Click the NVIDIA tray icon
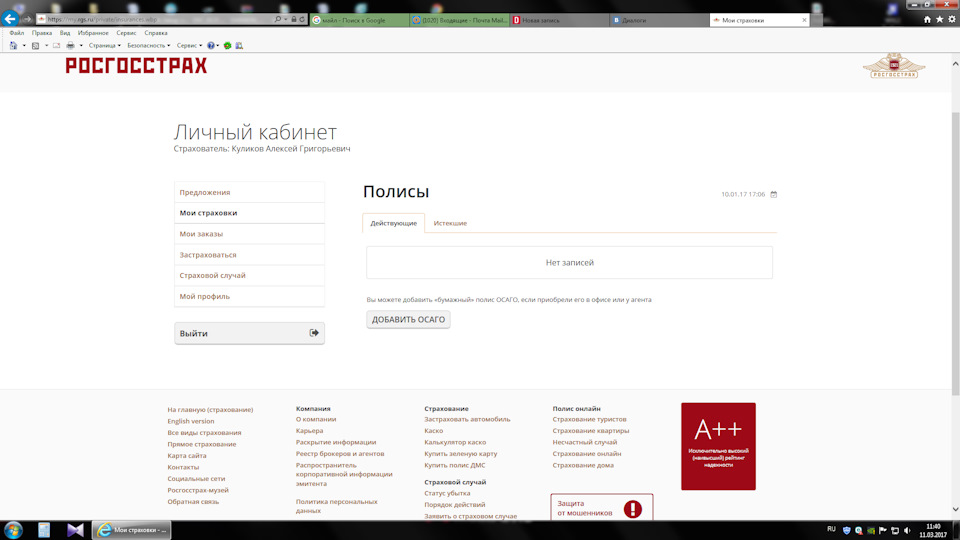The height and width of the screenshot is (540, 960). 871,530
